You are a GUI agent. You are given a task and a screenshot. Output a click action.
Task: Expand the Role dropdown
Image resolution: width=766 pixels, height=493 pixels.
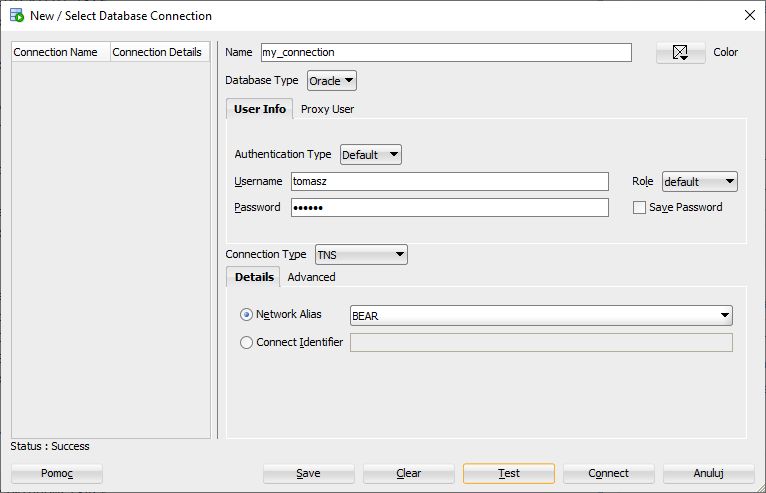[x=700, y=182]
